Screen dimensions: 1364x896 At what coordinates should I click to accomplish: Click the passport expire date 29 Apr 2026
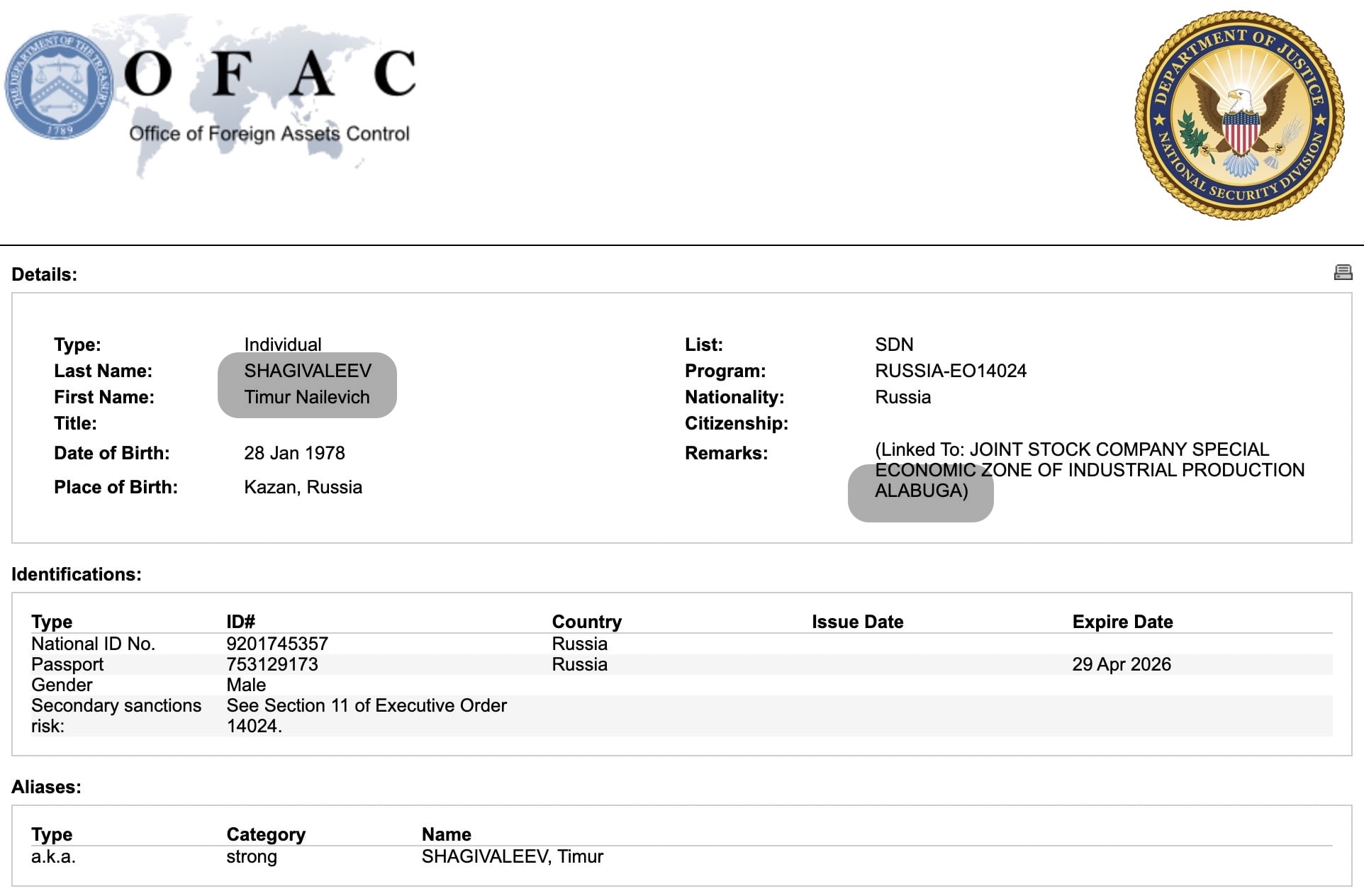pos(1122,664)
